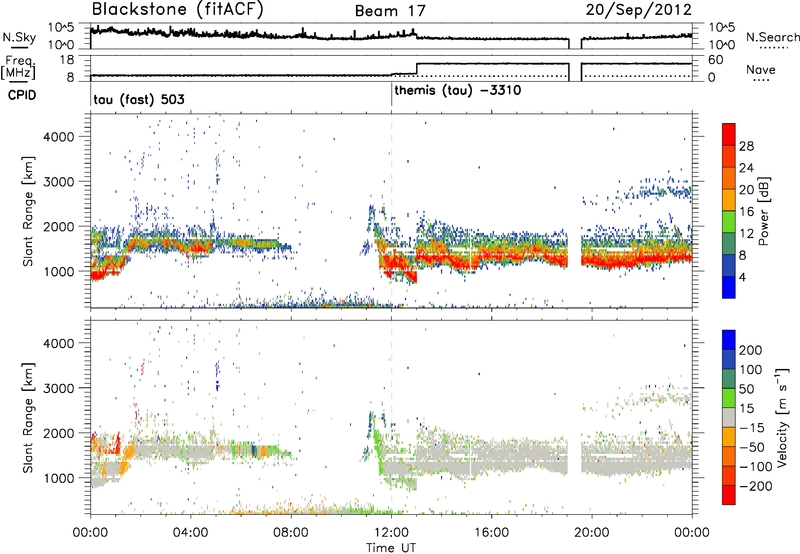Click the '60' Nave axis tick
This screenshot has height=554, width=800.
715,60
